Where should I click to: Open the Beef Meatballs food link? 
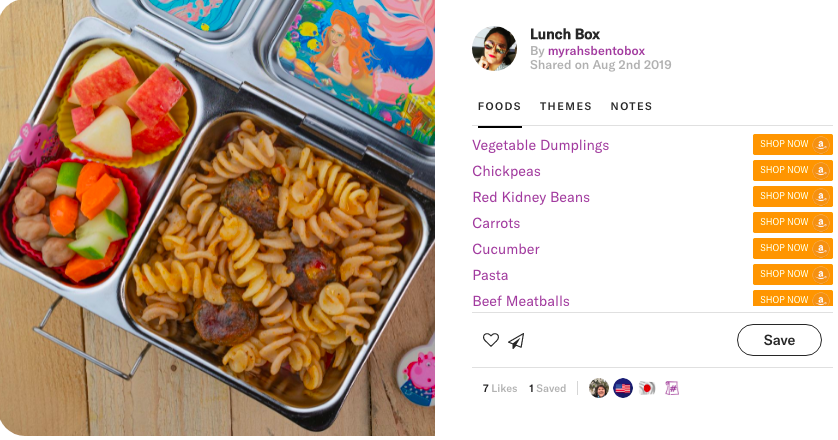click(521, 301)
